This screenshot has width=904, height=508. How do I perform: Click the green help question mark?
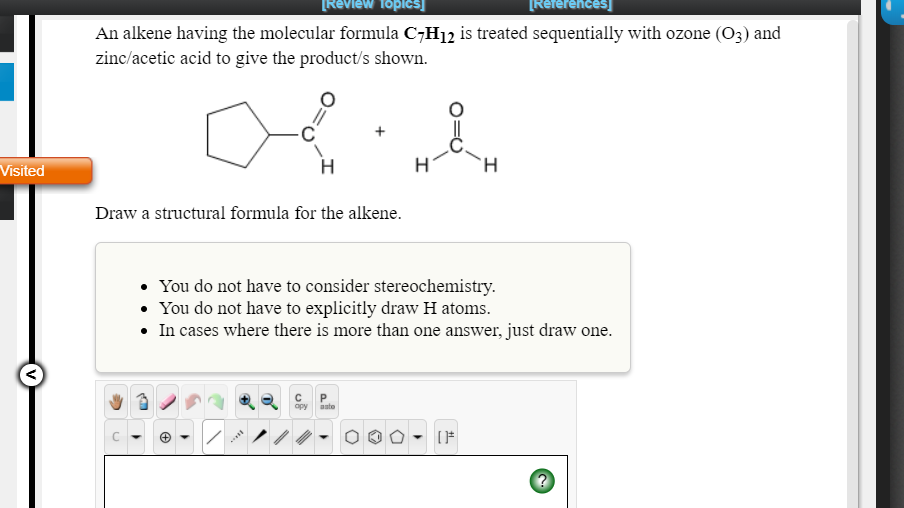542,481
